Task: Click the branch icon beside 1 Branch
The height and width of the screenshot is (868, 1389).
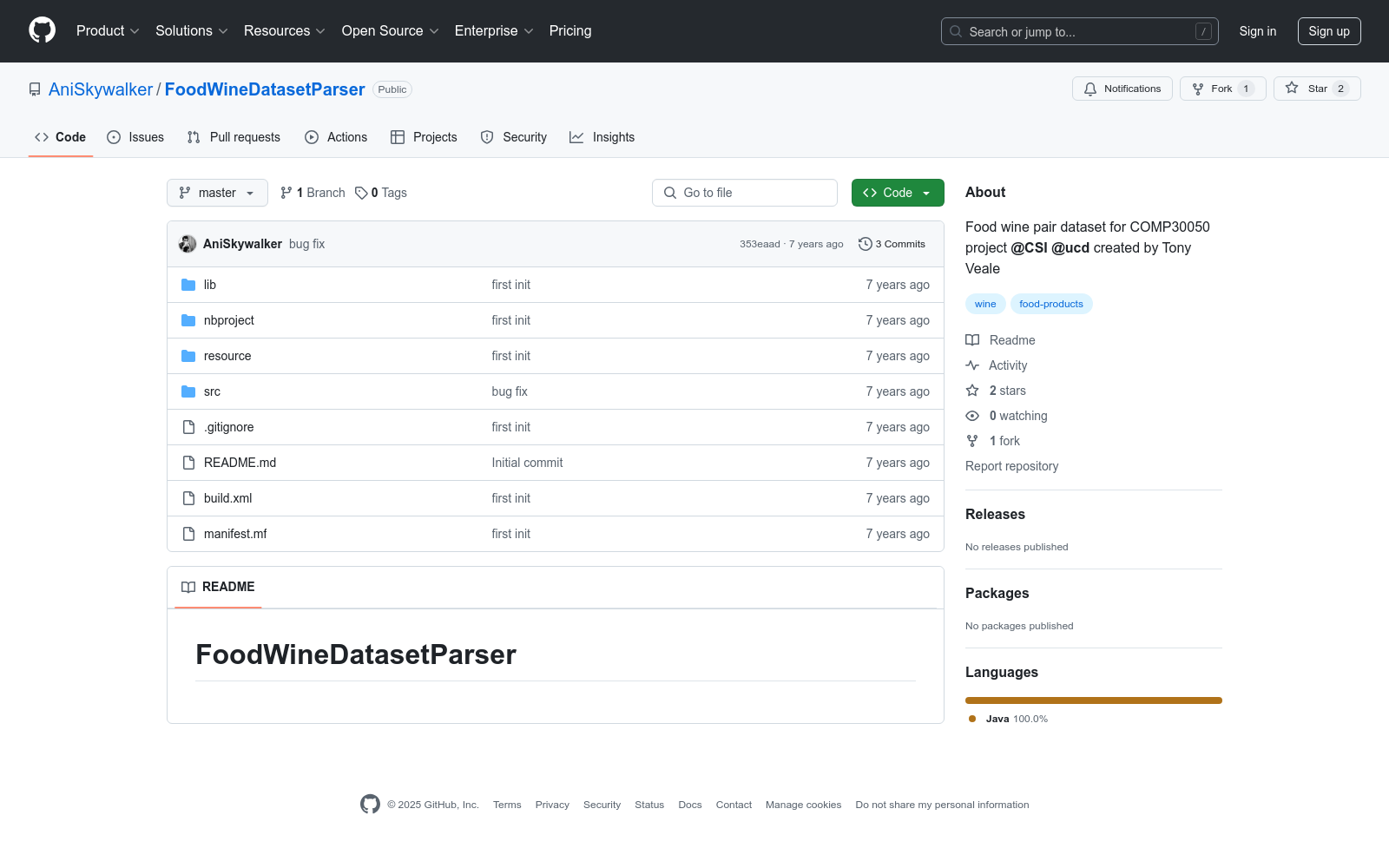Action: (286, 193)
